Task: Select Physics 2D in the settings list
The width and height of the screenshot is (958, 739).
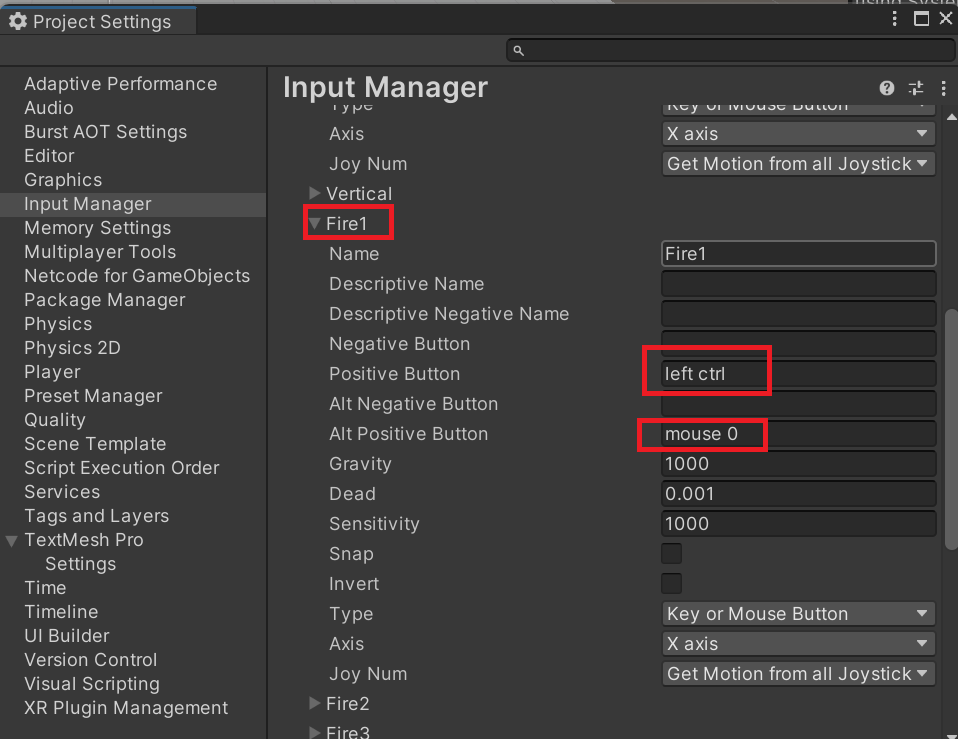Action: point(72,348)
